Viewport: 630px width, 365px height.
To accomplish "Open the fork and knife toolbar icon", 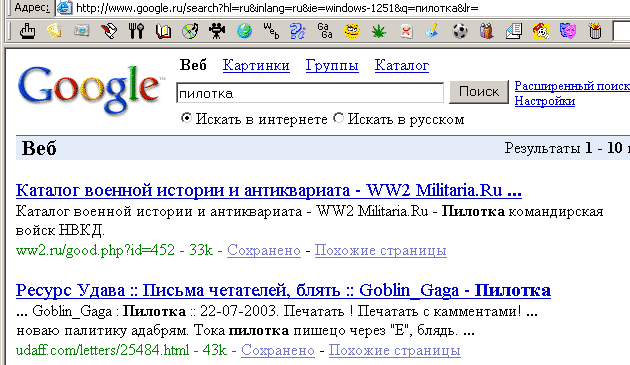I will (136, 31).
